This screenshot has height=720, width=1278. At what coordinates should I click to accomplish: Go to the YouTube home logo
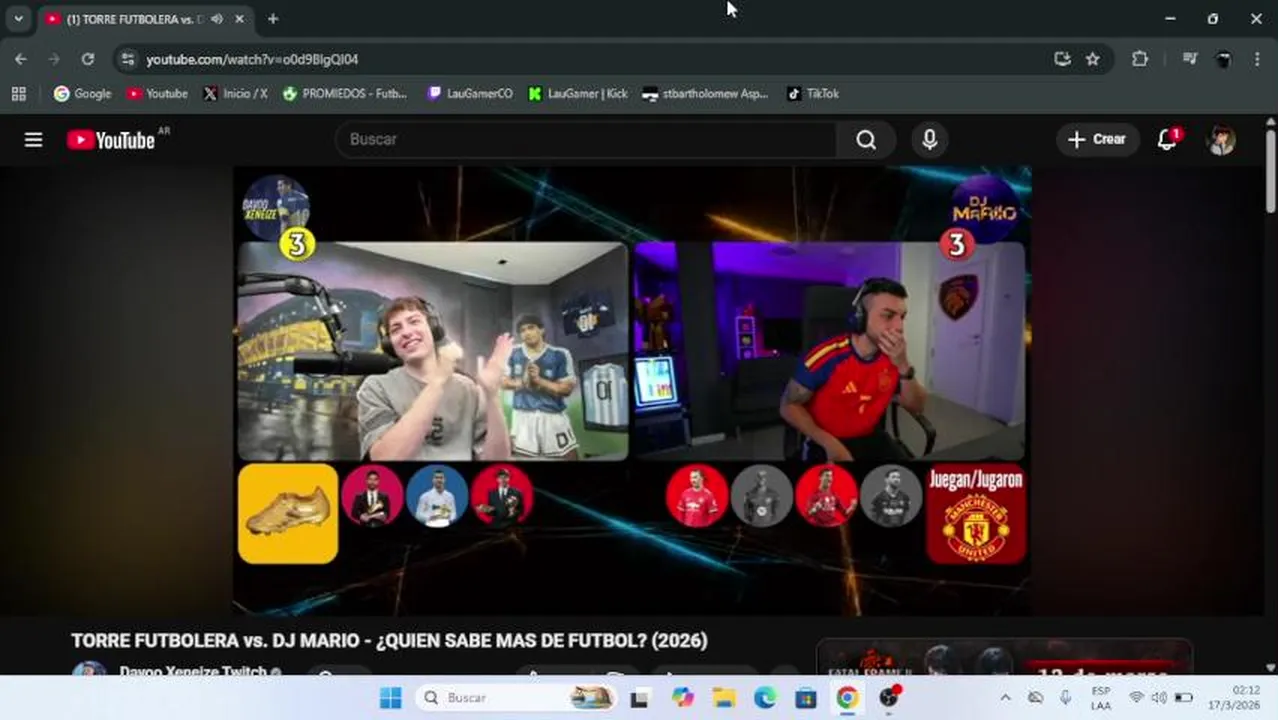pyautogui.click(x=111, y=140)
